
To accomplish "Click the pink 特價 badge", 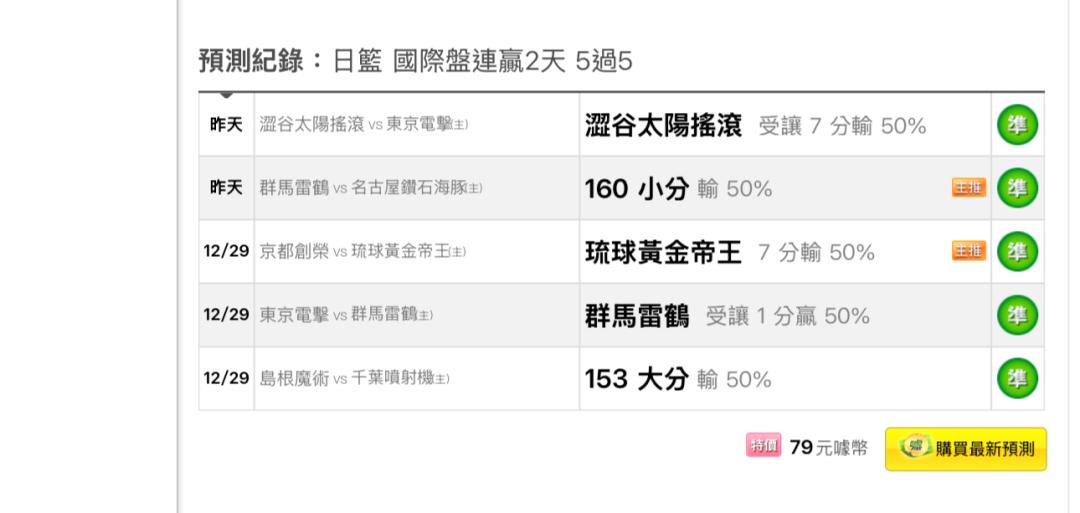I will click(x=763, y=446).
